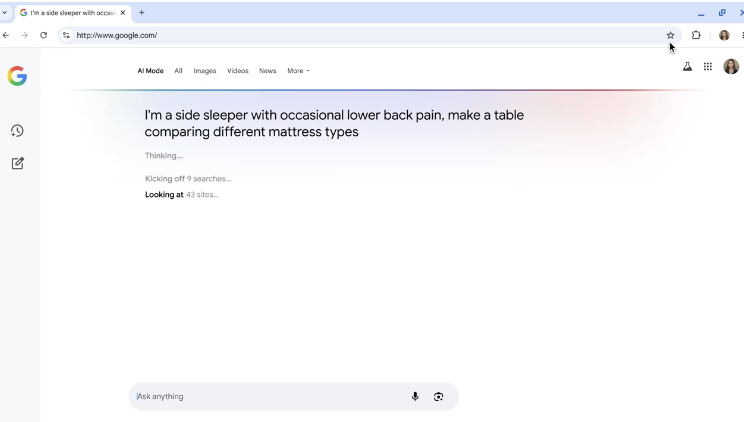Select the News search tab
The width and height of the screenshot is (744, 422).
pyautogui.click(x=267, y=71)
